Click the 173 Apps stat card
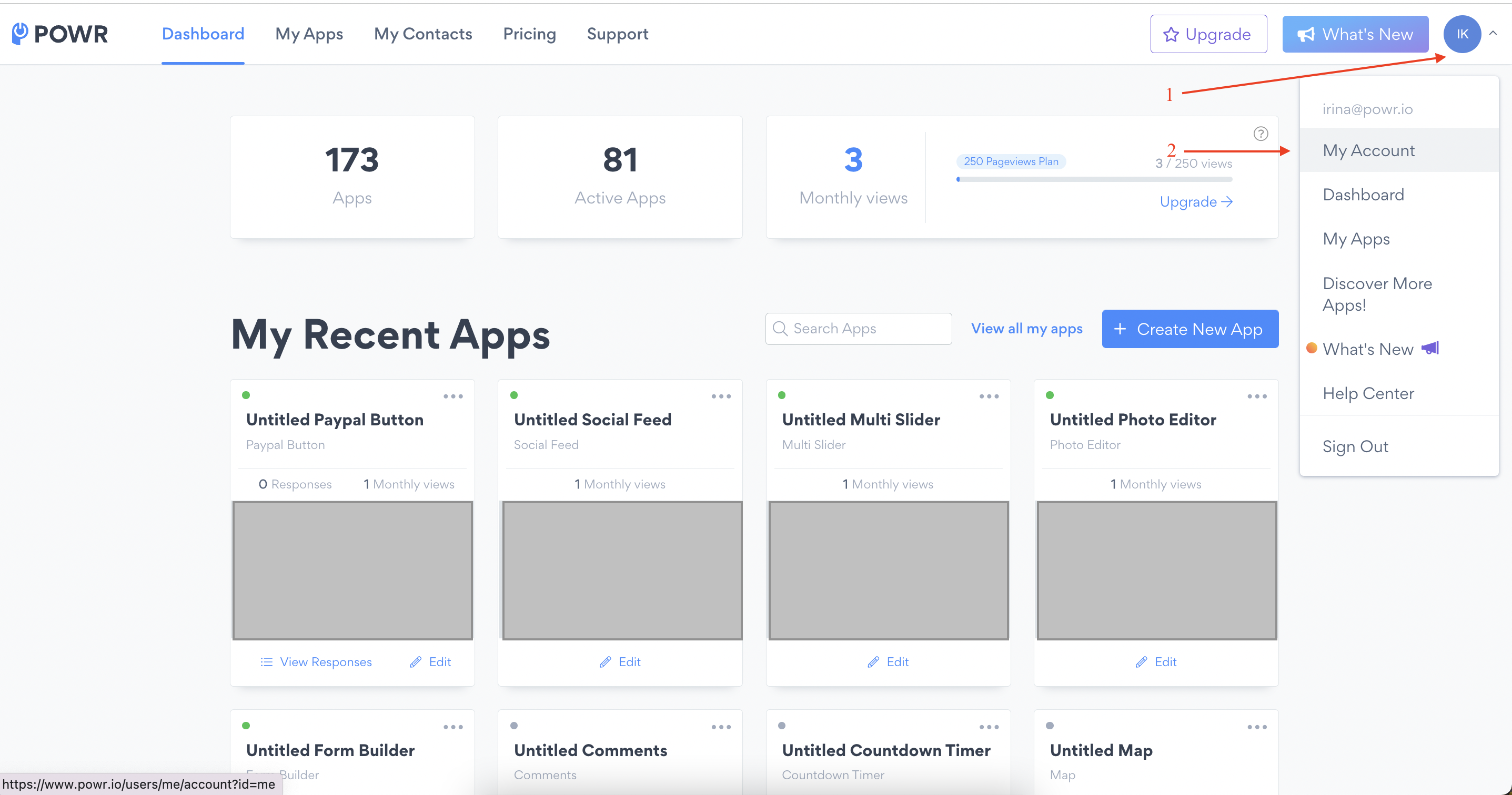 (x=352, y=177)
